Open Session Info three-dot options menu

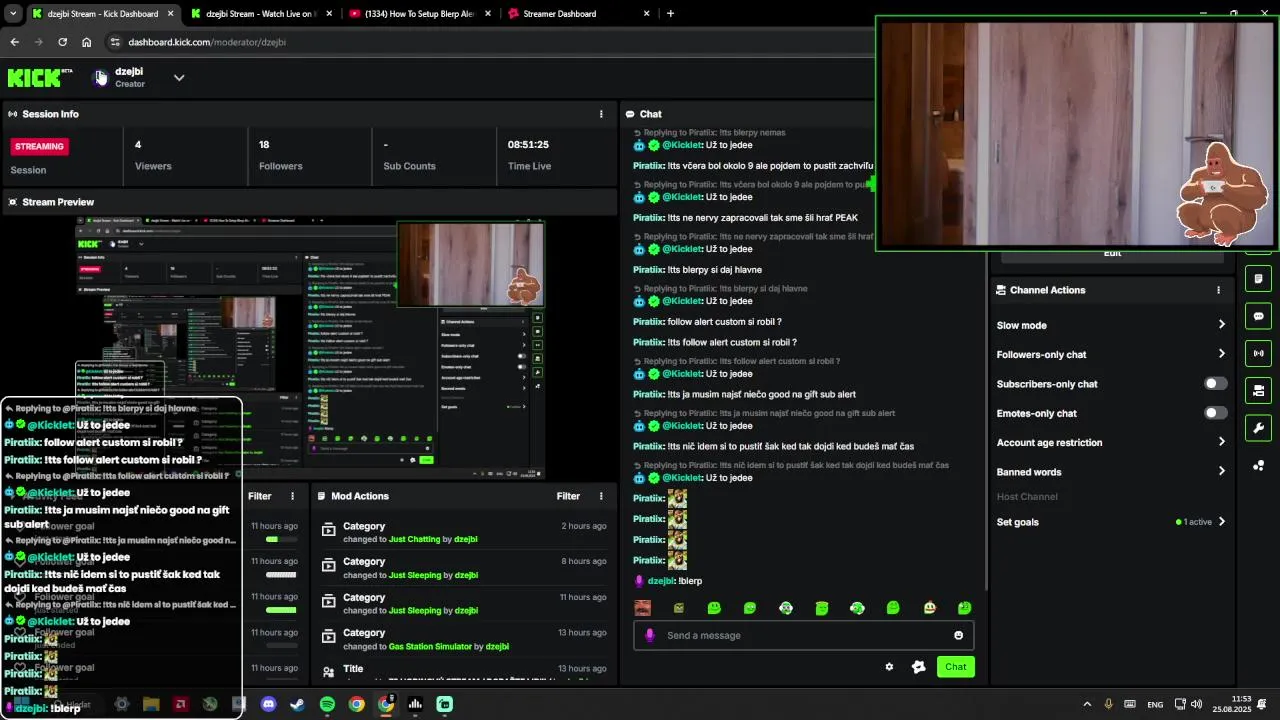[601, 114]
